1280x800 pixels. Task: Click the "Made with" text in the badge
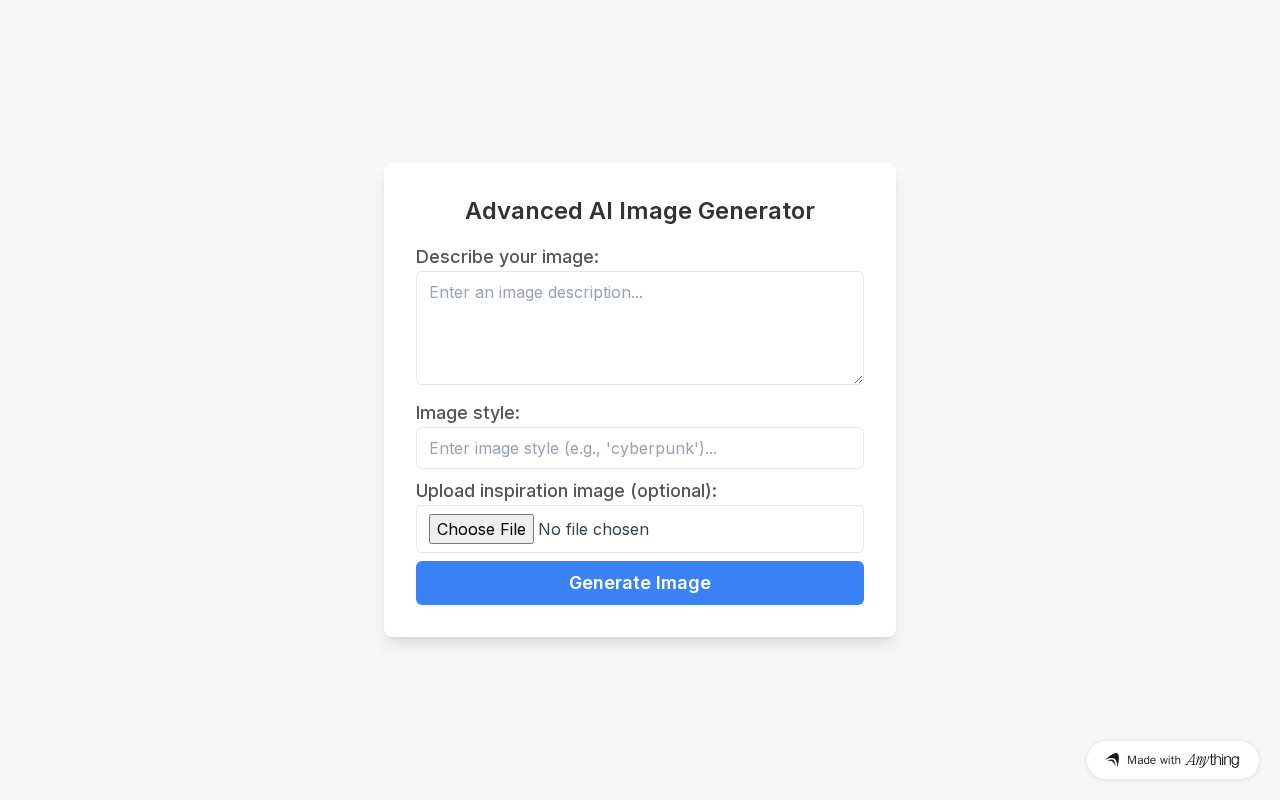pyautogui.click(x=1153, y=760)
